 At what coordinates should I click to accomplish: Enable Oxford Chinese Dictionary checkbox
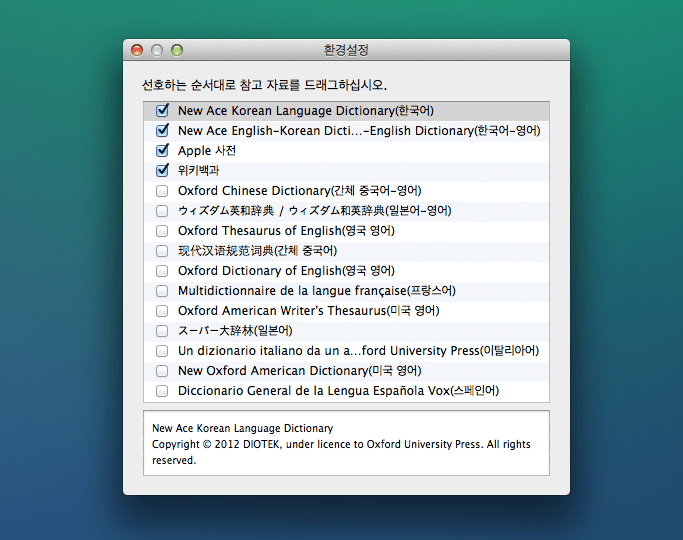tap(162, 191)
